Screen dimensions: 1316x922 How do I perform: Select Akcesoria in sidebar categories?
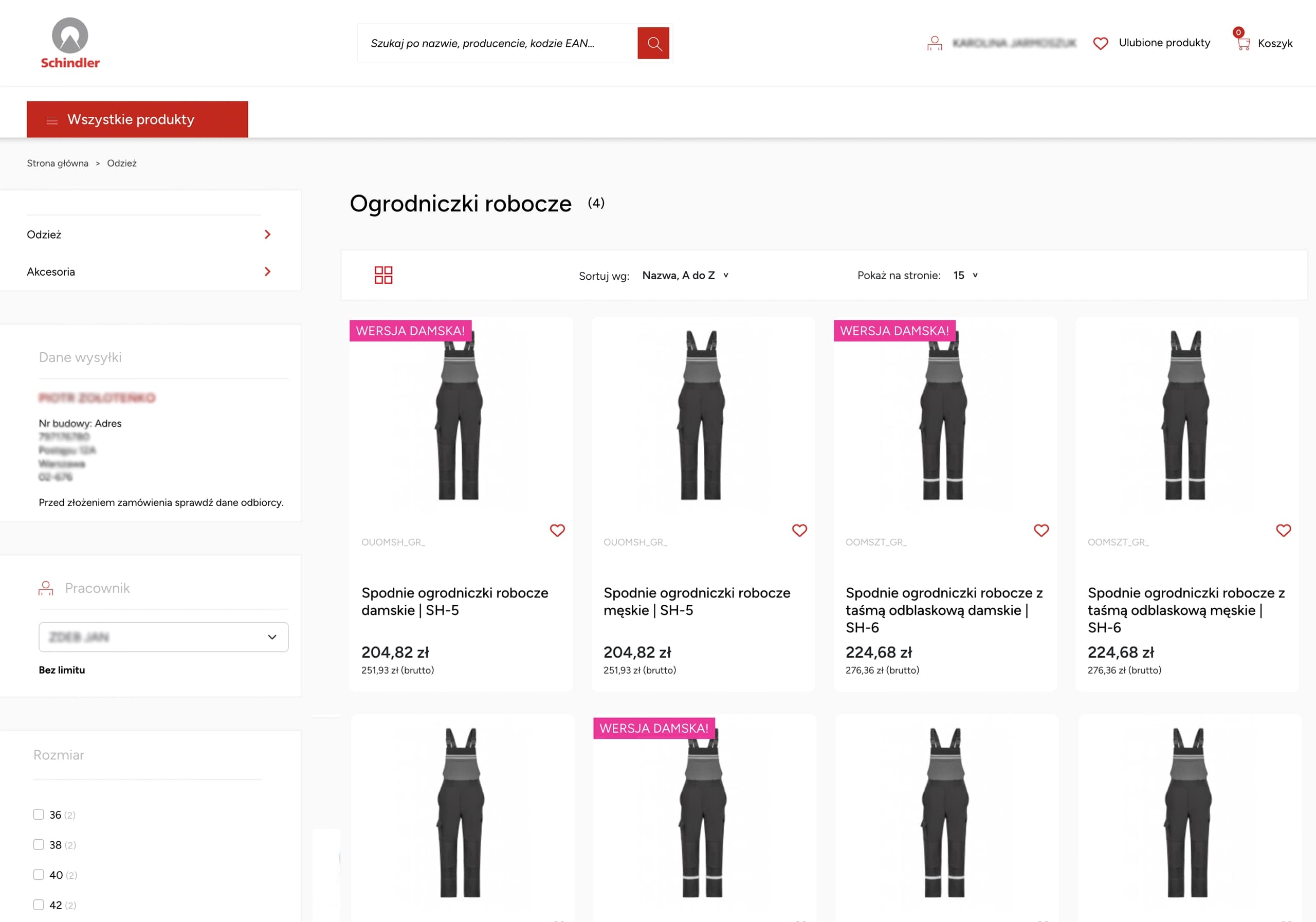tap(51, 272)
